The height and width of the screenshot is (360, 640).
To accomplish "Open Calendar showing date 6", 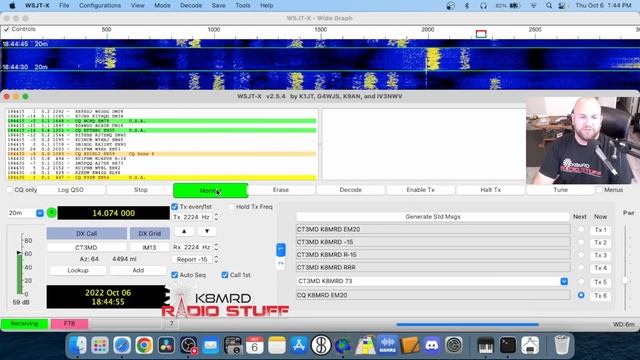I will [x=255, y=345].
